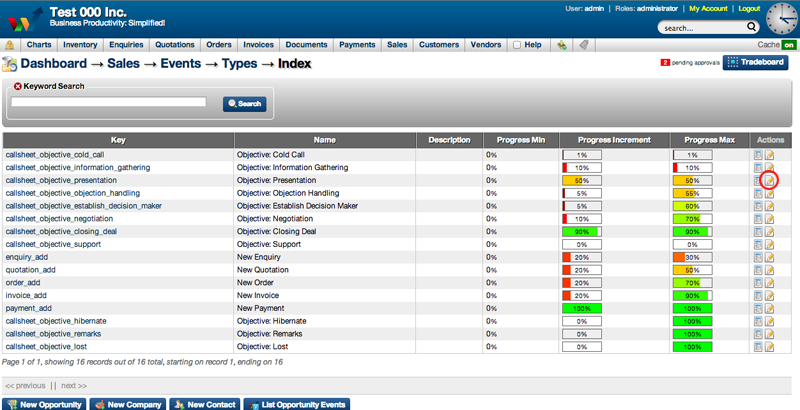Click the Keyword Search input field
800x410 pixels.
click(108, 102)
